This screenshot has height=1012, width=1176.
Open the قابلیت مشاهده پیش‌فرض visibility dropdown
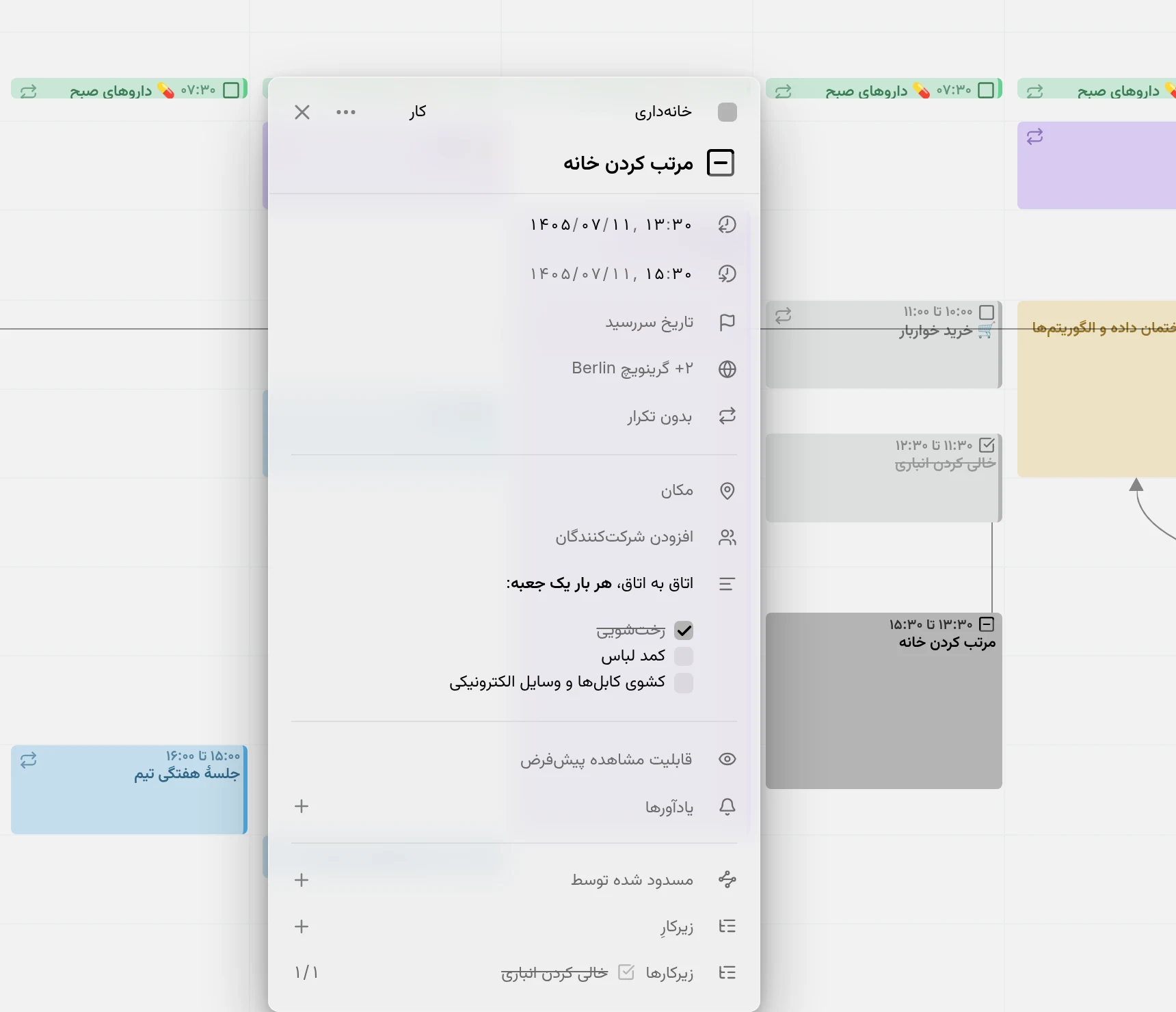coord(606,760)
